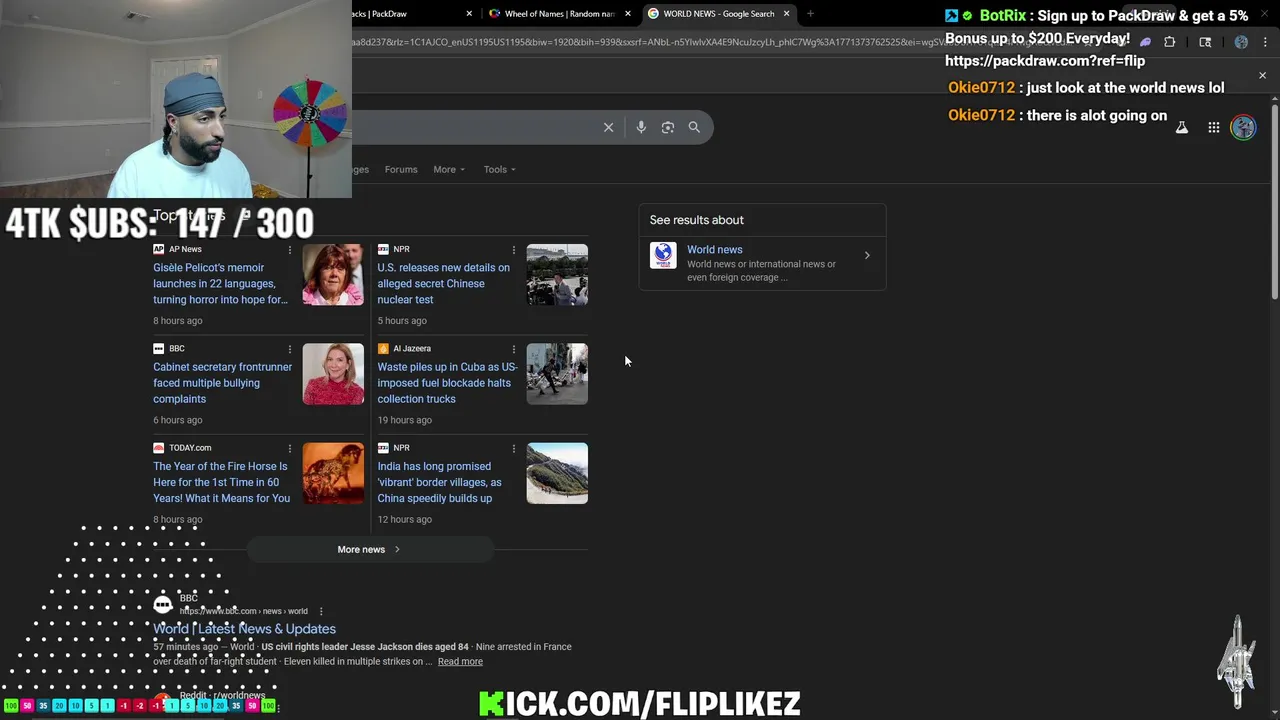Click More news button

(369, 549)
